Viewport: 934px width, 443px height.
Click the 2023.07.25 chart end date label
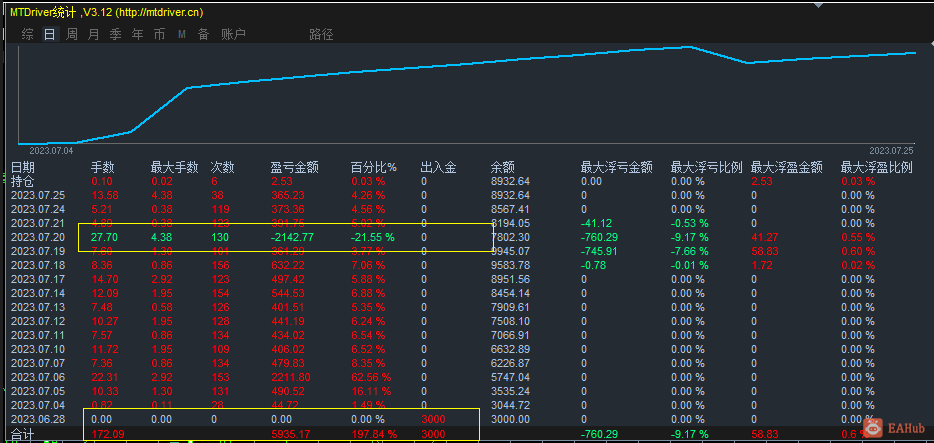[x=891, y=151]
